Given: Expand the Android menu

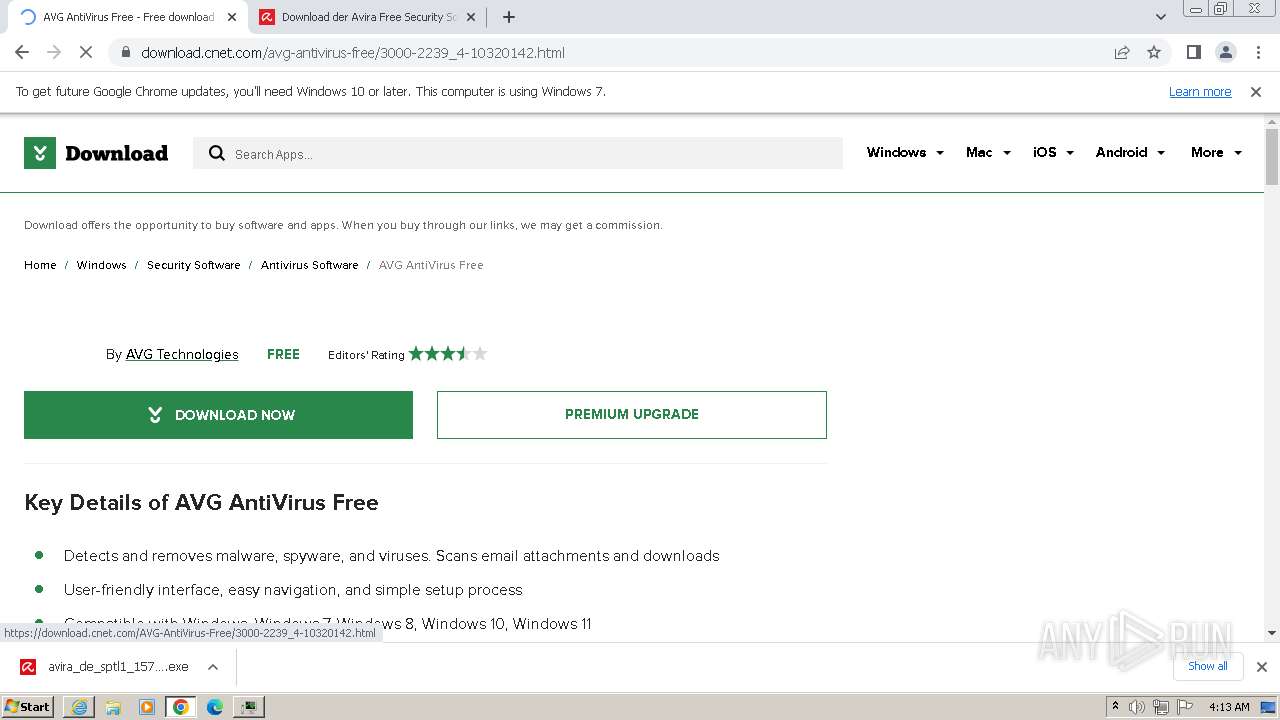Looking at the screenshot, I should tap(1130, 152).
